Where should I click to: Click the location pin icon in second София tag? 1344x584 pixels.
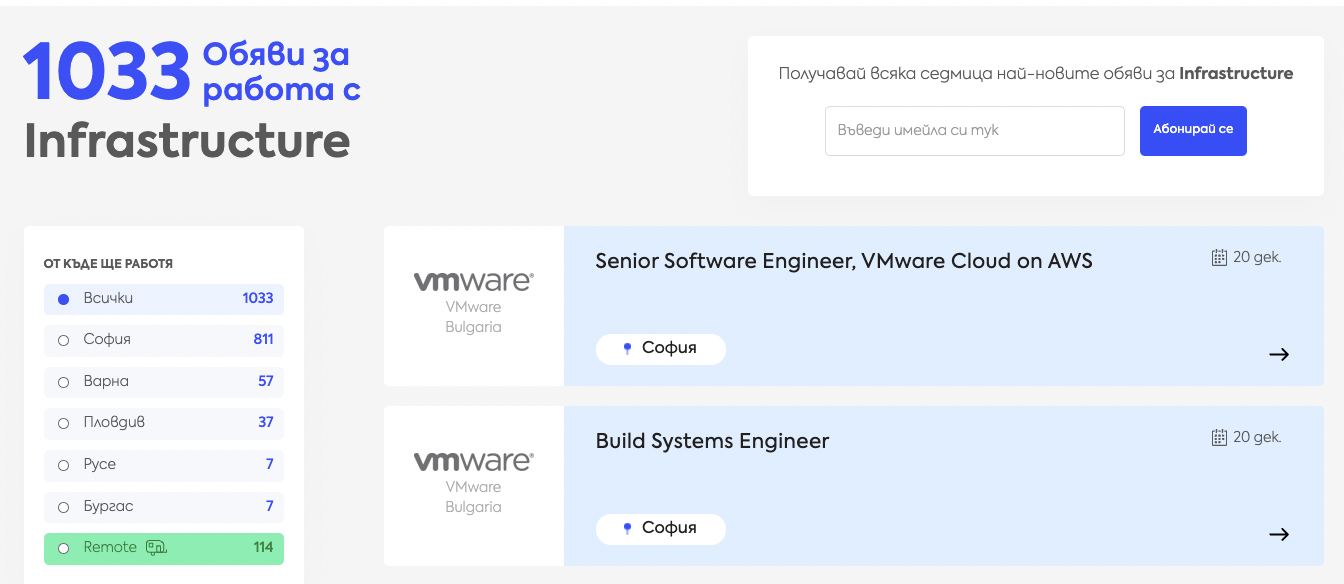[627, 529]
